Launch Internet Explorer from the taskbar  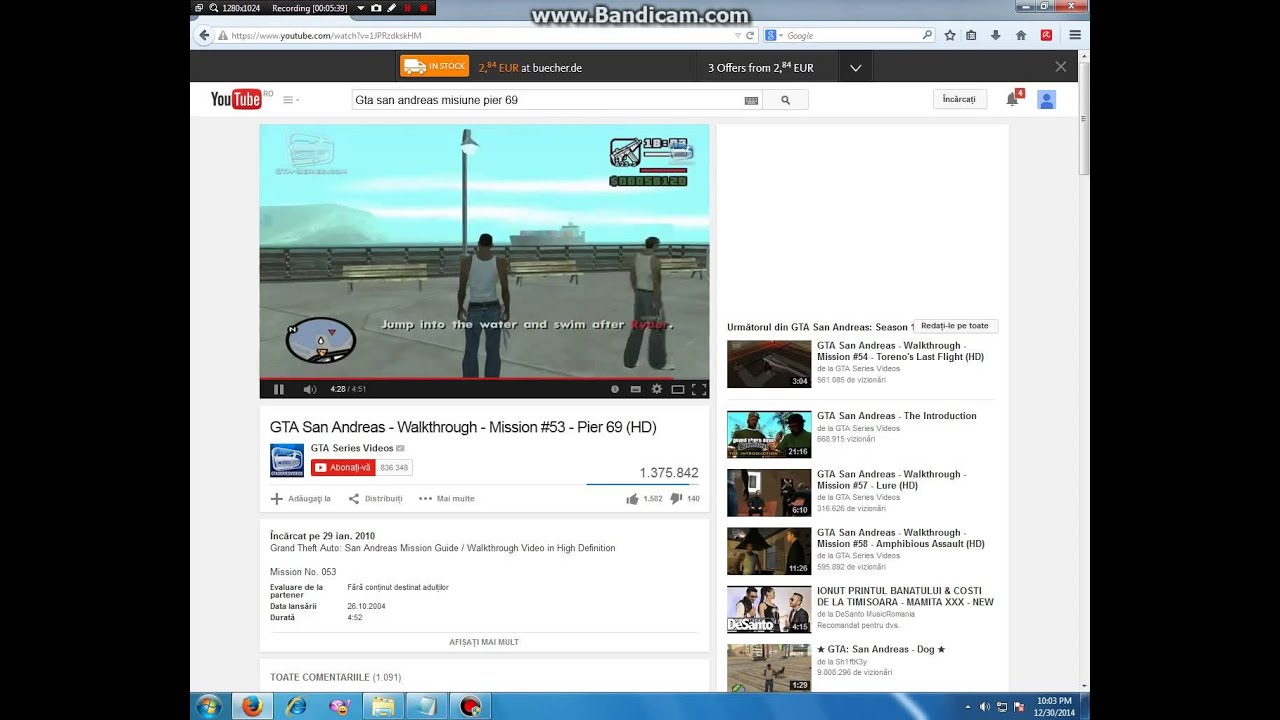[x=296, y=706]
